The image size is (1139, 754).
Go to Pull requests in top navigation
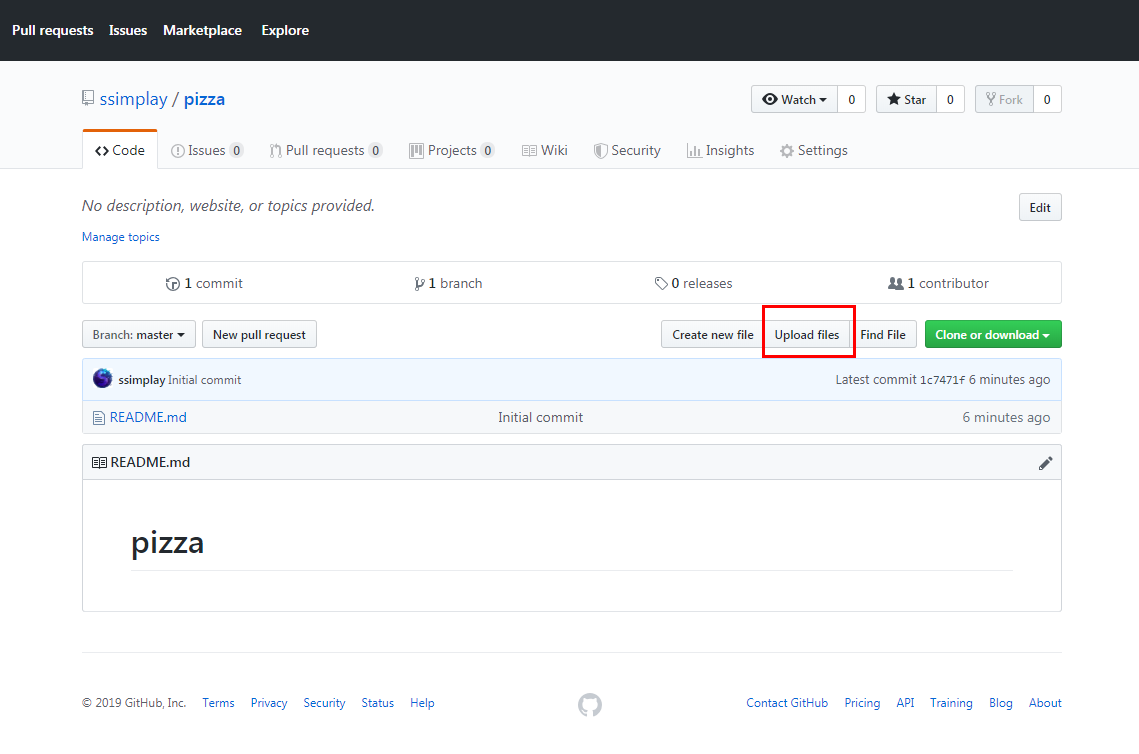tap(52, 31)
